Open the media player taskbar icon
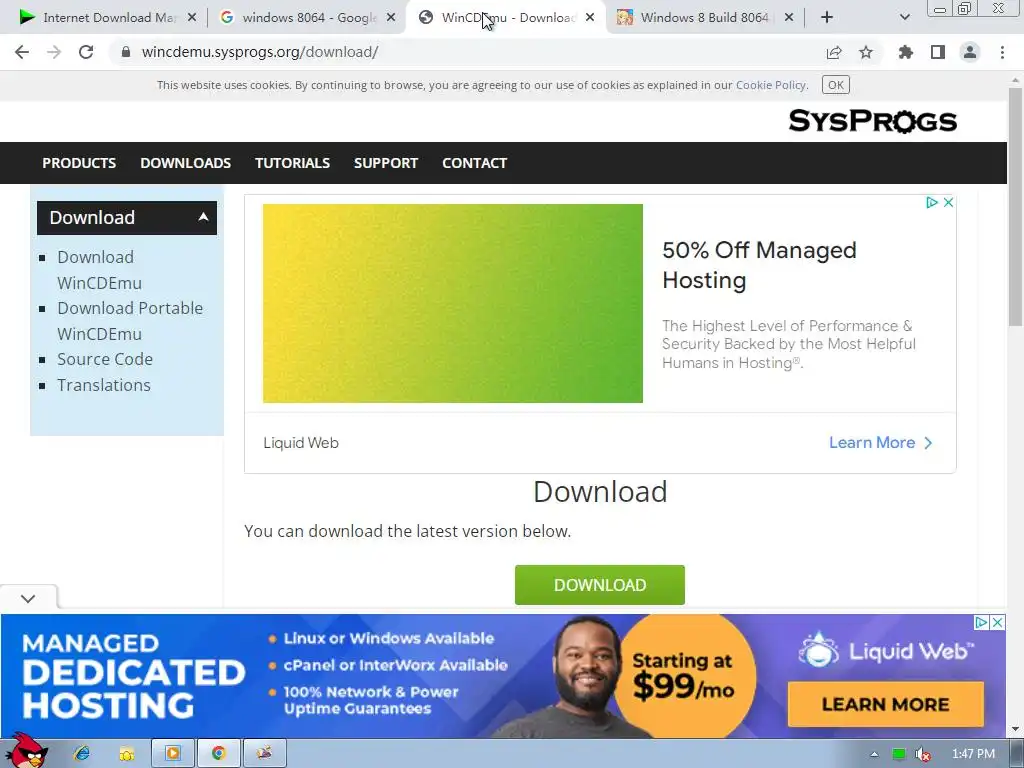Screen dimensions: 1024x768 (x=173, y=754)
